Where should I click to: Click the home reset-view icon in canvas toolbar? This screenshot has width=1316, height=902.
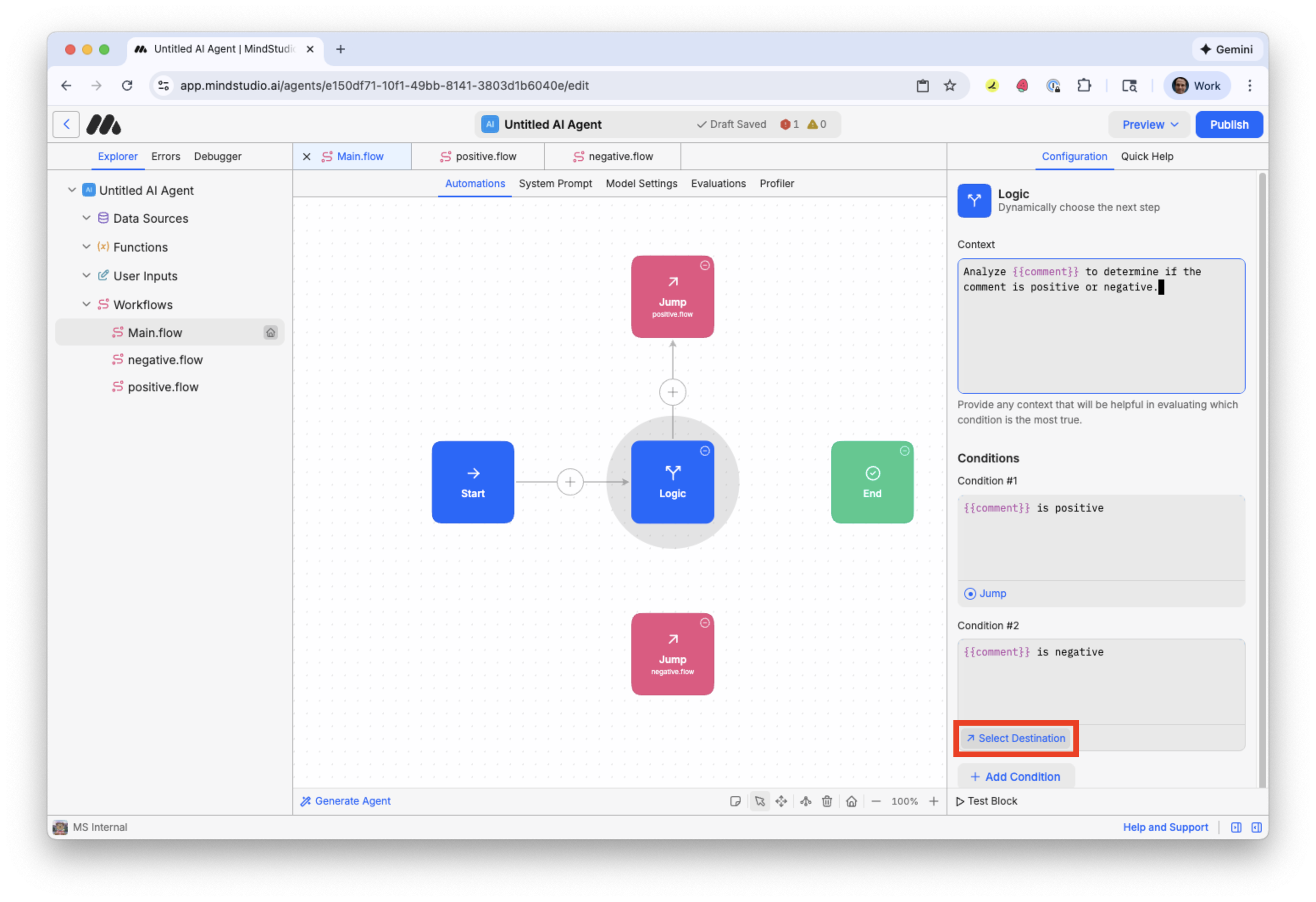851,801
